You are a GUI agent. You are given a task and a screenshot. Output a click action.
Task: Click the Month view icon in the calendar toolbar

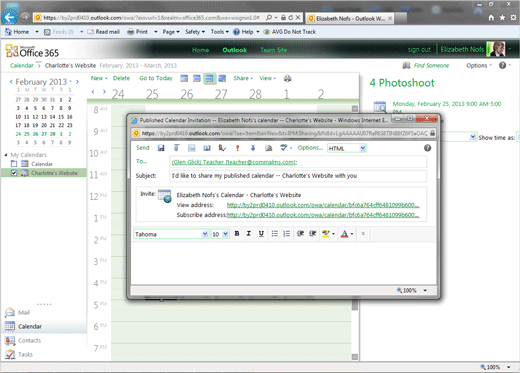point(222,78)
